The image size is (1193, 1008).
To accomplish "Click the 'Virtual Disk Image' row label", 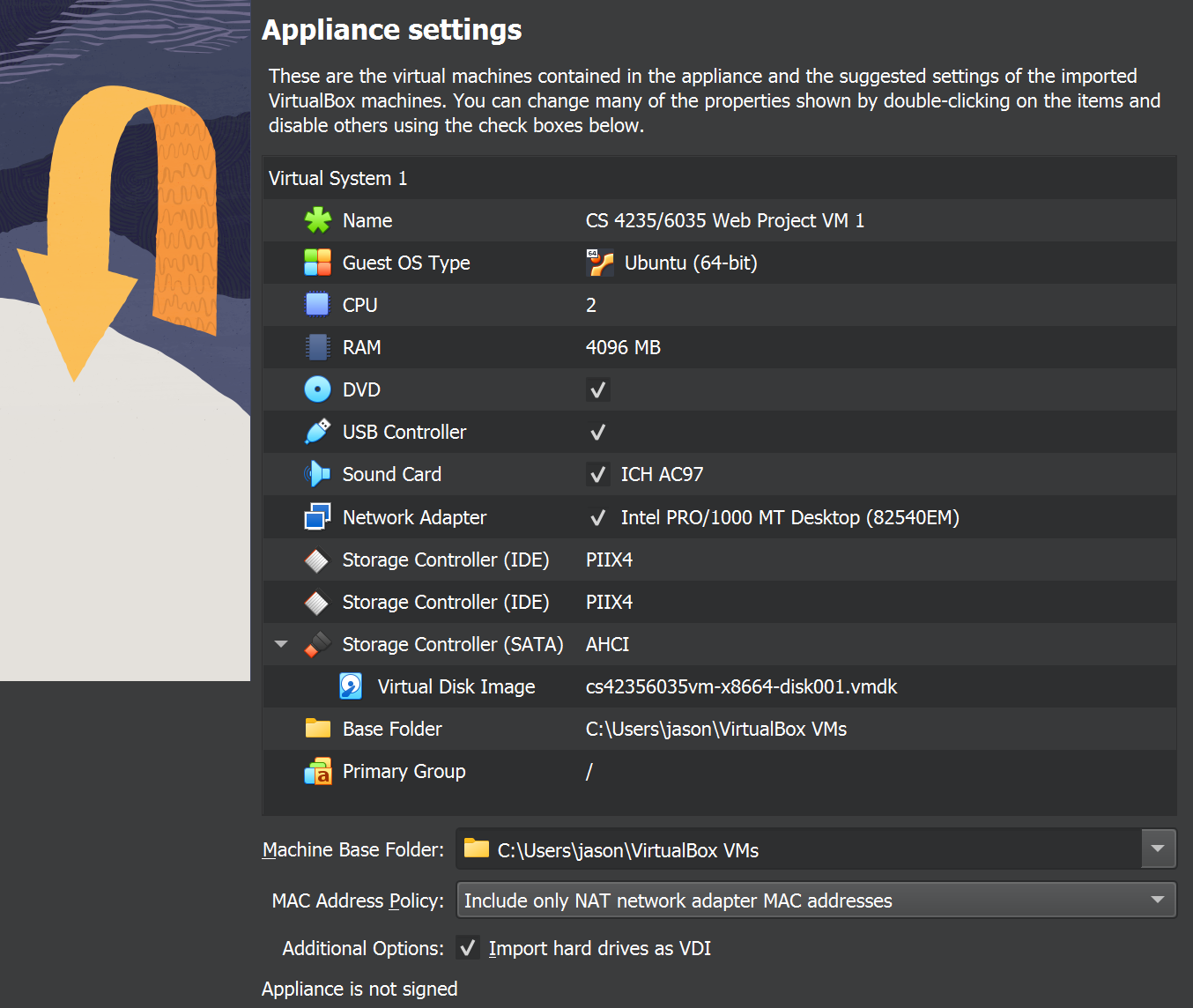I will (456, 686).
